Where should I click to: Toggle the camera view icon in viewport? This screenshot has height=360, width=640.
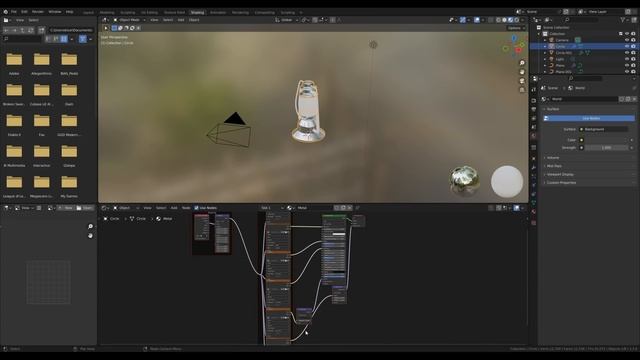(x=522, y=81)
